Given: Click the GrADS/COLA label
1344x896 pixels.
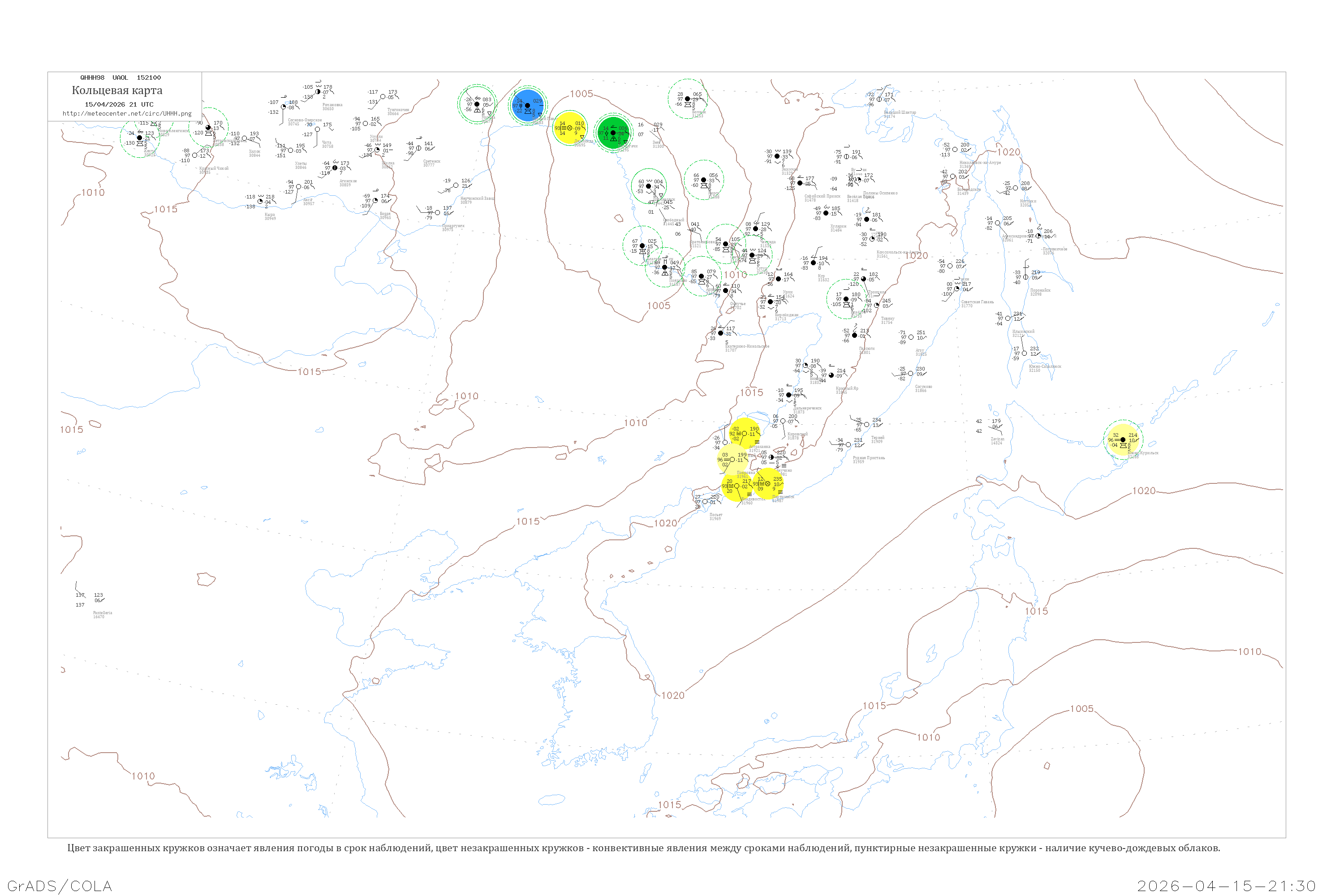Looking at the screenshot, I should pyautogui.click(x=60, y=886).
